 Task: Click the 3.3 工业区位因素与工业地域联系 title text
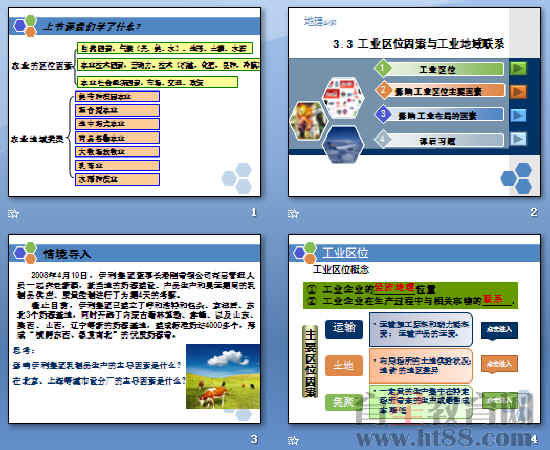419,44
